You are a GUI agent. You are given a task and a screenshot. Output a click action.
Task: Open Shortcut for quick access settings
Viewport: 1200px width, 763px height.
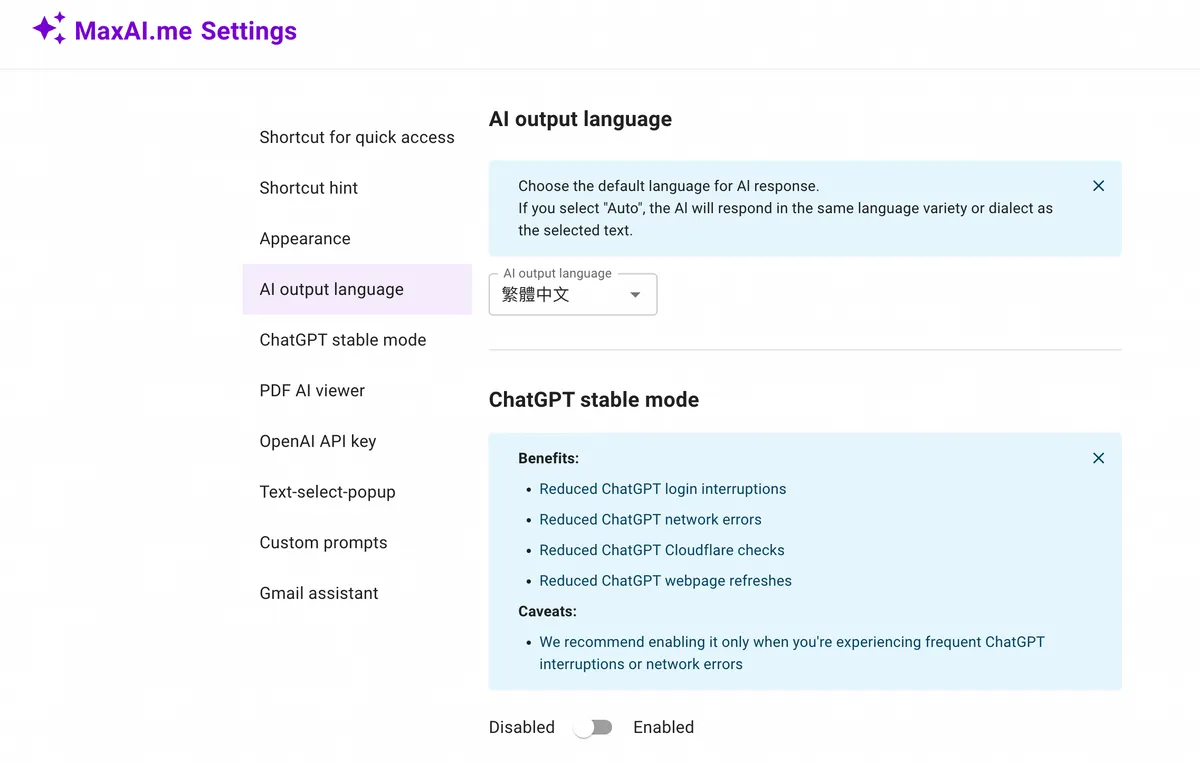tap(356, 138)
